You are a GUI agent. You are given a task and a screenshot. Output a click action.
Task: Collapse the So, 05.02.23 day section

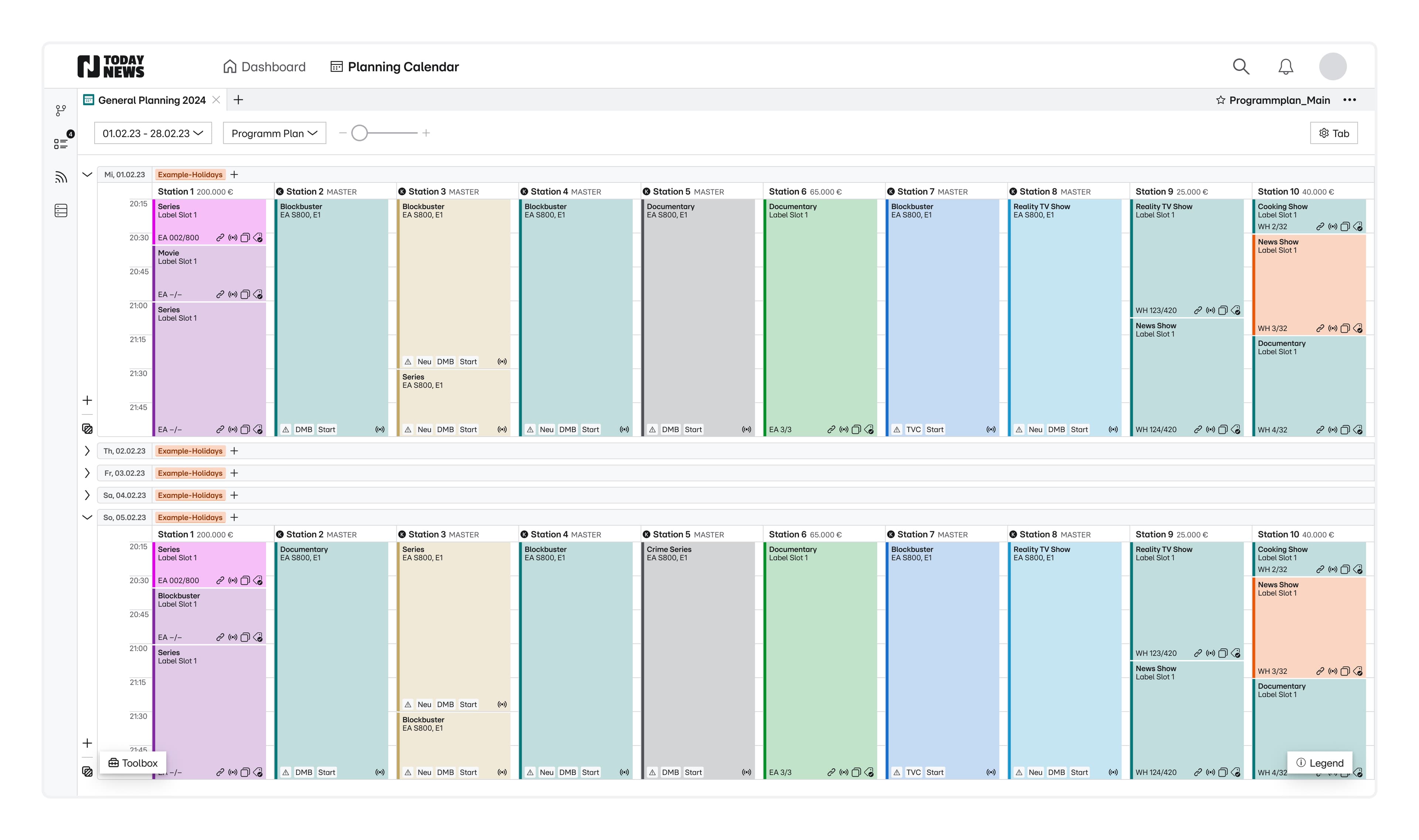(87, 518)
